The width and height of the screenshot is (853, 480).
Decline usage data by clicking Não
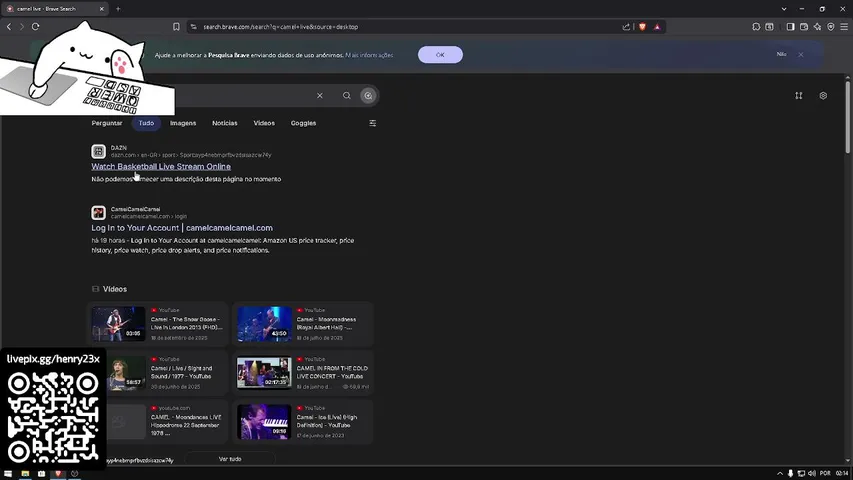[x=781, y=54]
